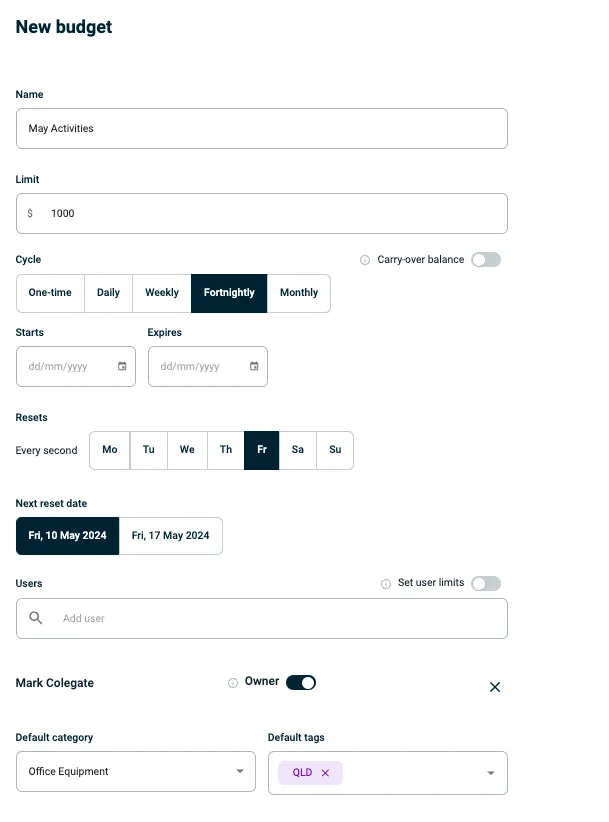The image size is (609, 822).
Task: Select Fri, 17 May 2024 reset date
Action: click(171, 536)
